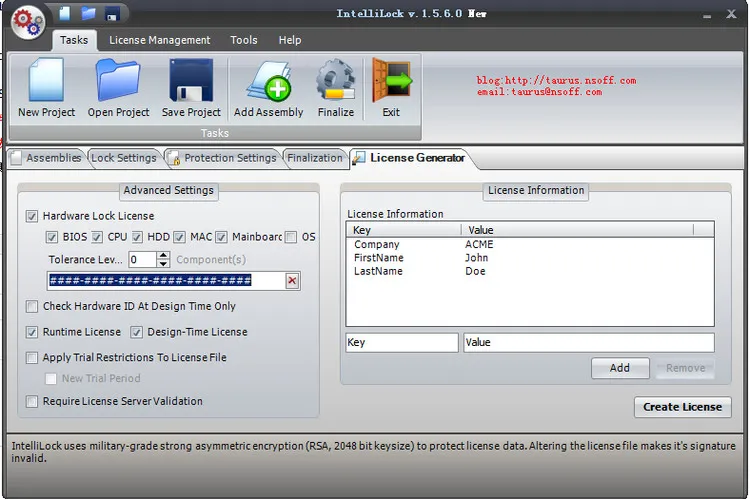The width and height of the screenshot is (750, 499).
Task: Decrease Tolerance Level with the down arrow
Action: click(163, 264)
